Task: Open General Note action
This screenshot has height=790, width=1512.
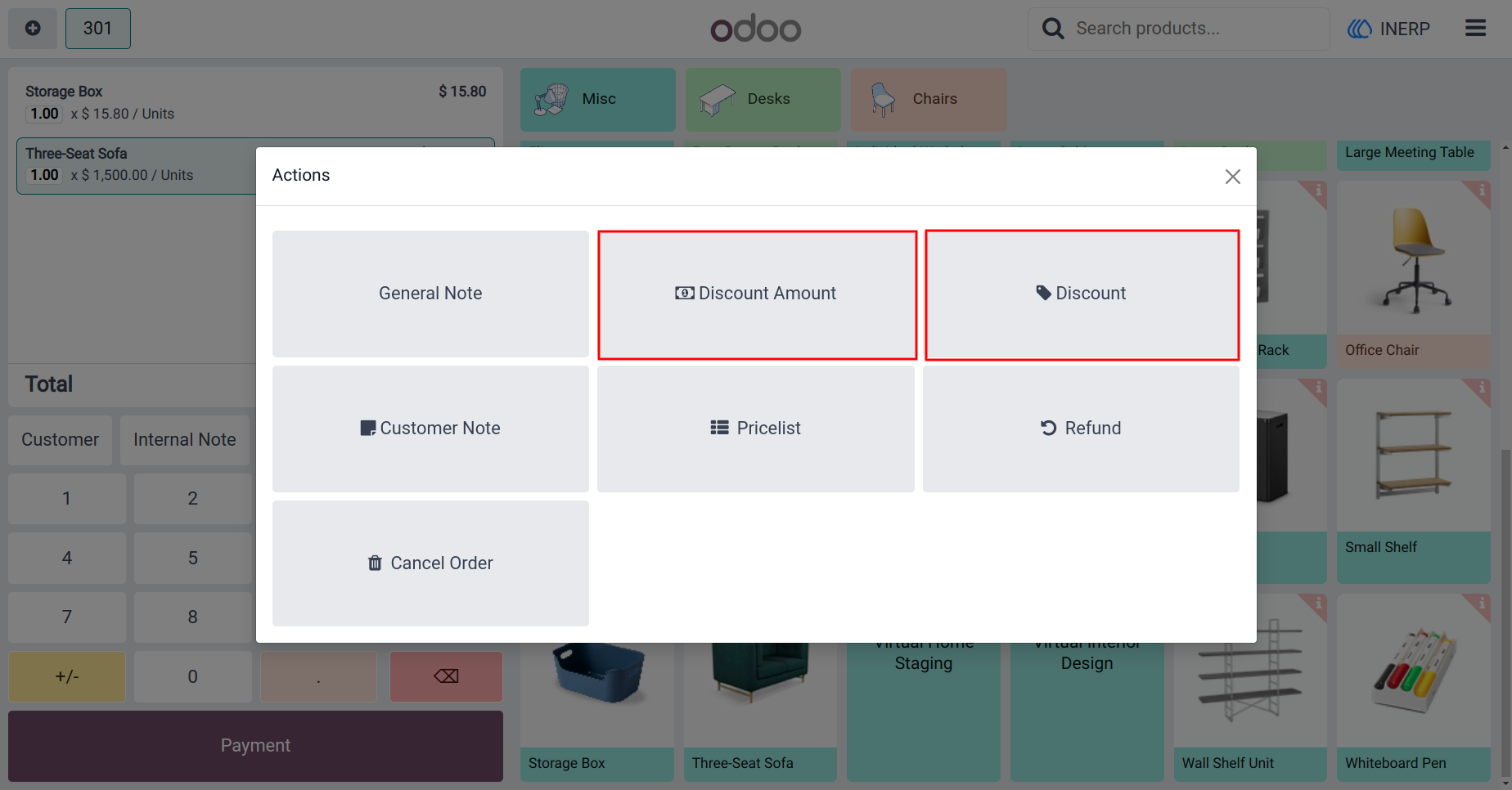Action: [x=430, y=294]
